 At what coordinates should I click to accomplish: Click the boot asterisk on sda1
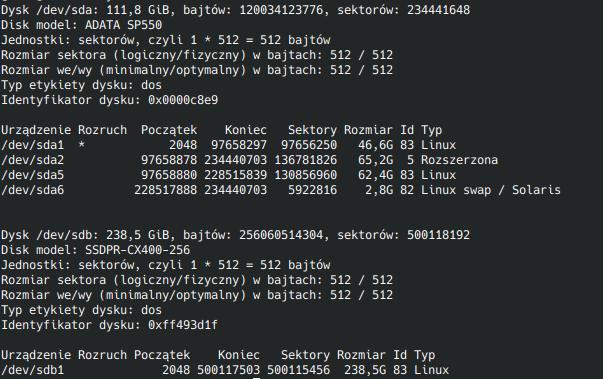[x=82, y=145]
